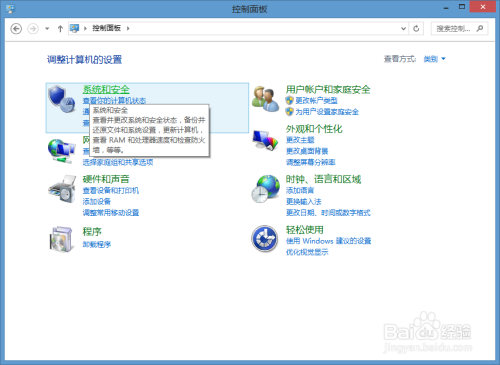Click 为用户设置家庭安全 link
The width and height of the screenshot is (500, 365).
click(x=327, y=112)
